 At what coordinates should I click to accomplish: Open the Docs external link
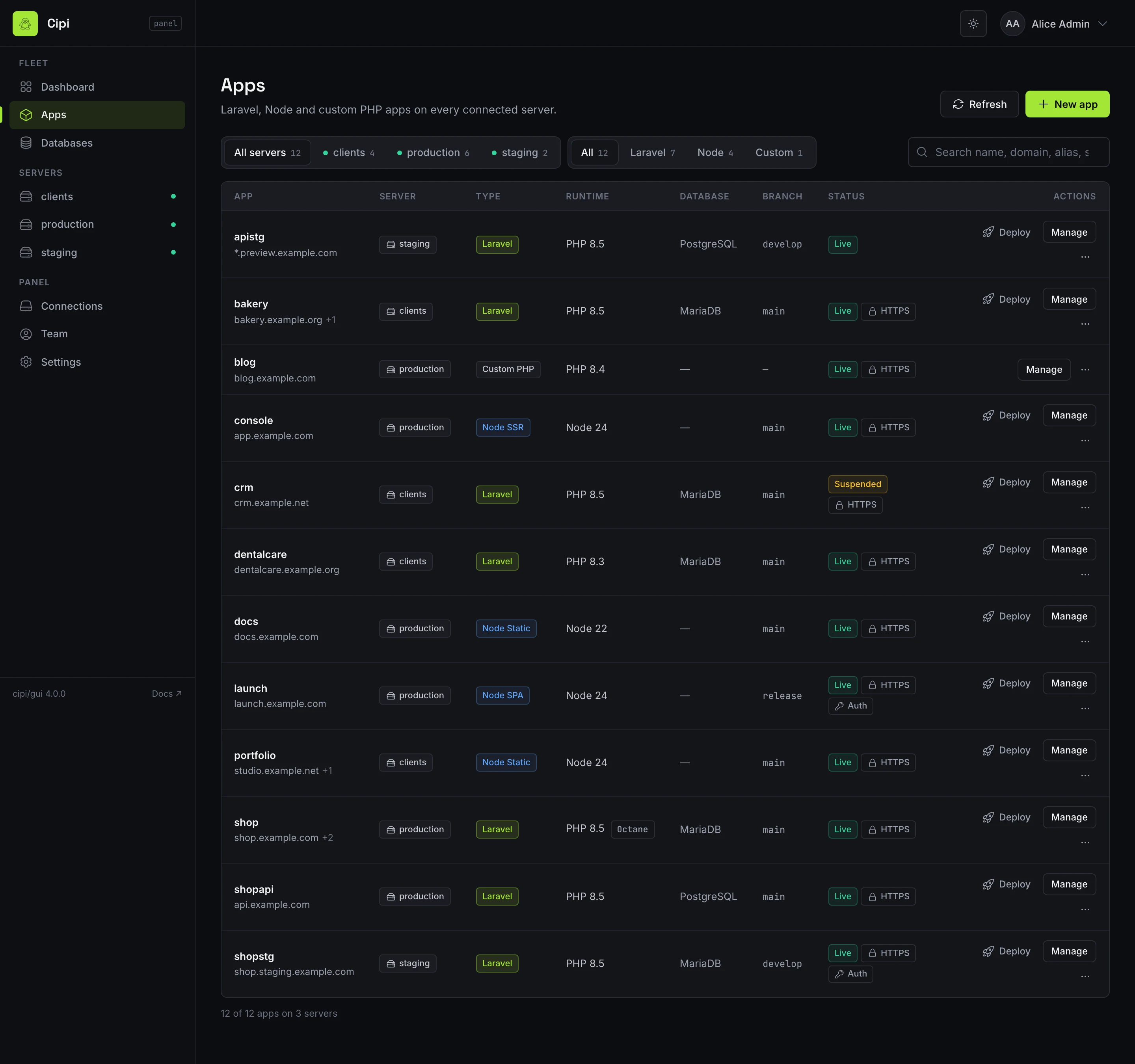coord(166,694)
